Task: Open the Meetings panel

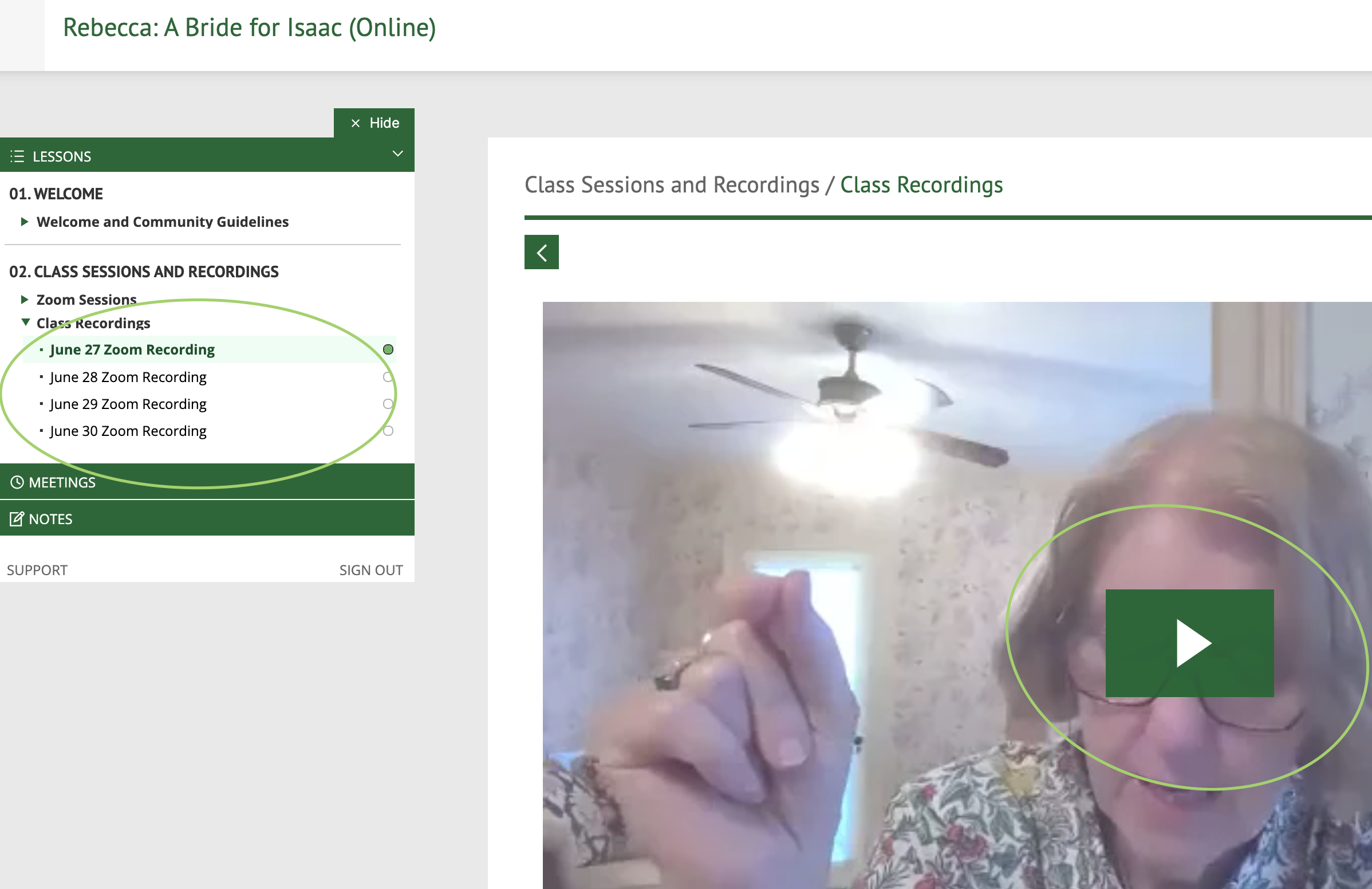Action: click(207, 481)
